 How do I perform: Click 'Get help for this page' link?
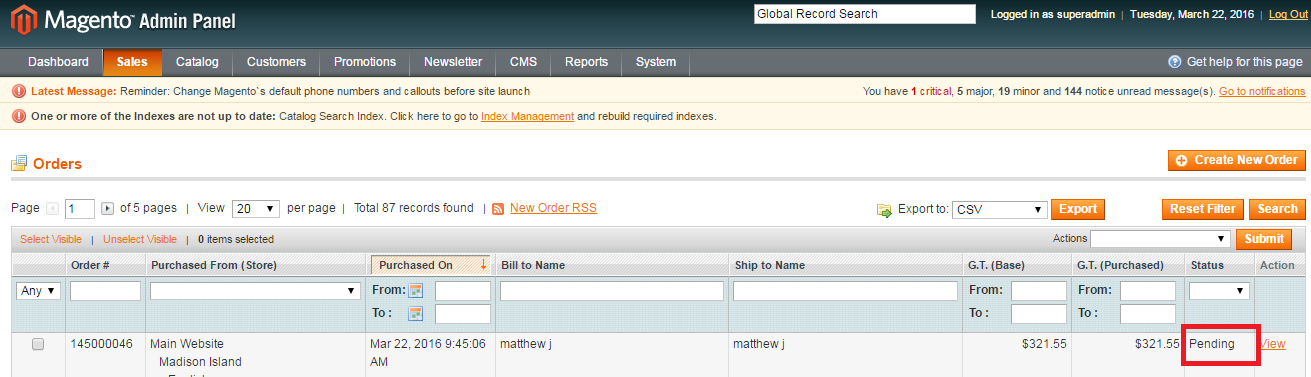point(1244,62)
